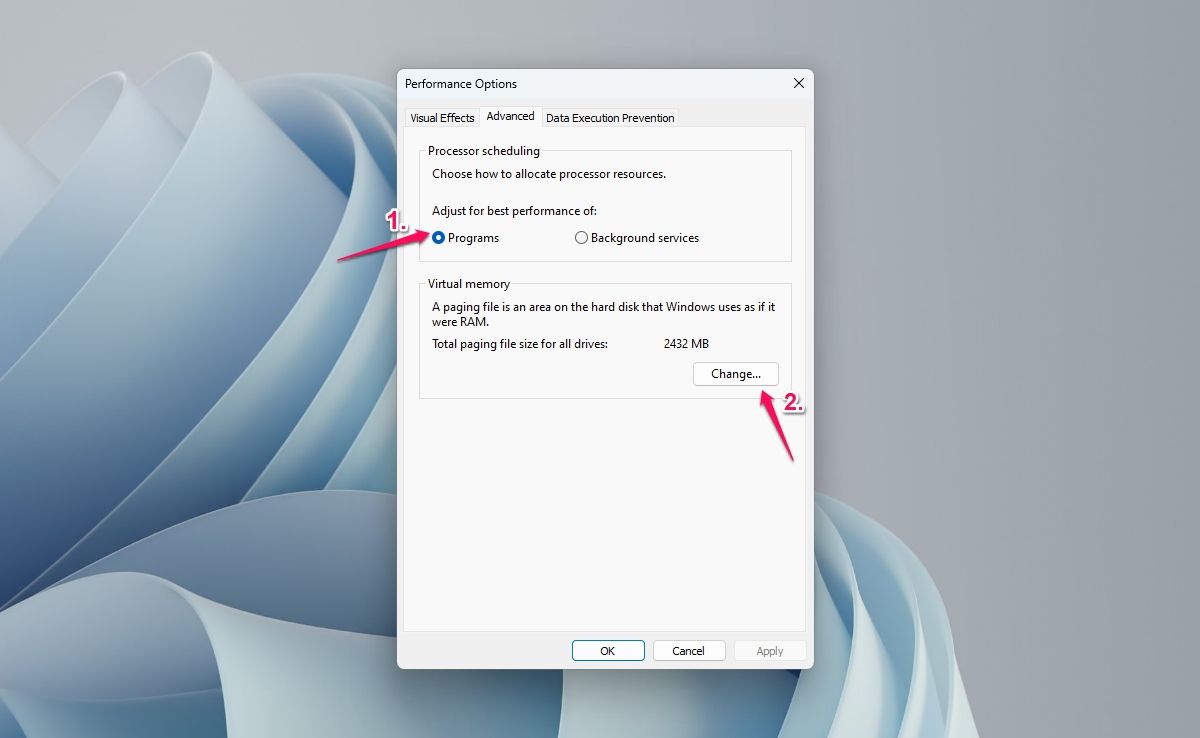This screenshot has height=738, width=1200.
Task: Select the Programs radio button
Action: click(x=439, y=238)
